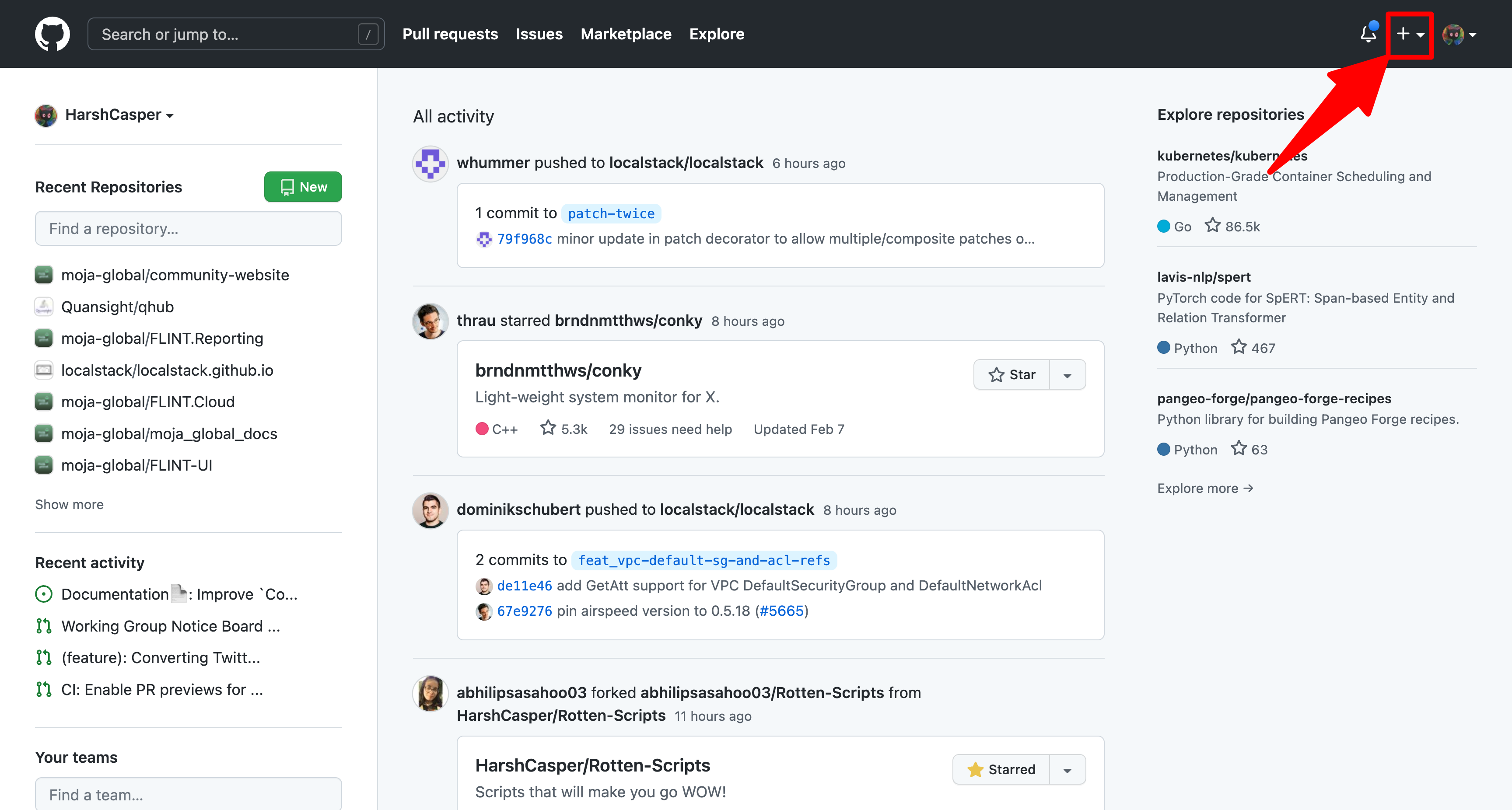Viewport: 1512px width, 810px height.
Task: Open Converting Twitt... feature pull request
Action: (160, 657)
